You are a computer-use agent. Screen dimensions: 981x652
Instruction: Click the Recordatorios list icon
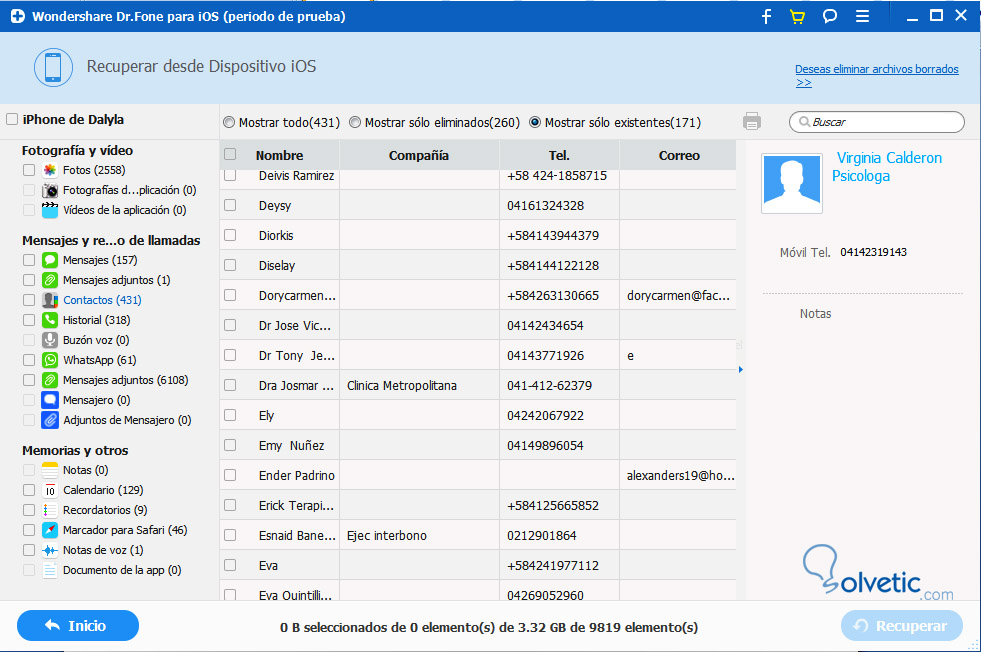pyautogui.click(x=50, y=511)
